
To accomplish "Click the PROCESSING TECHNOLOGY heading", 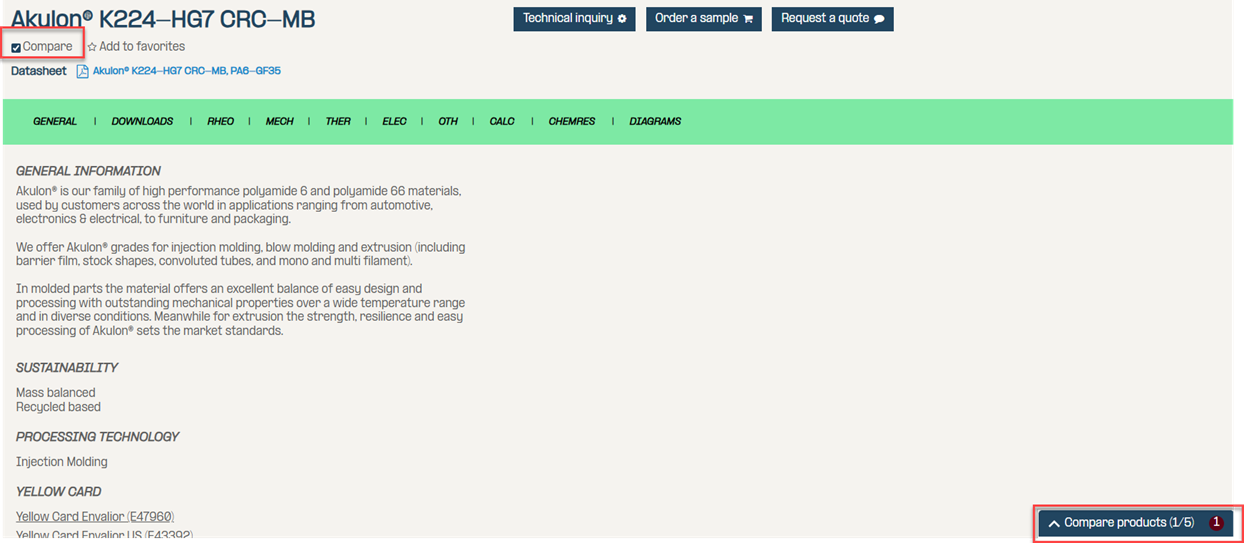I will [98, 437].
